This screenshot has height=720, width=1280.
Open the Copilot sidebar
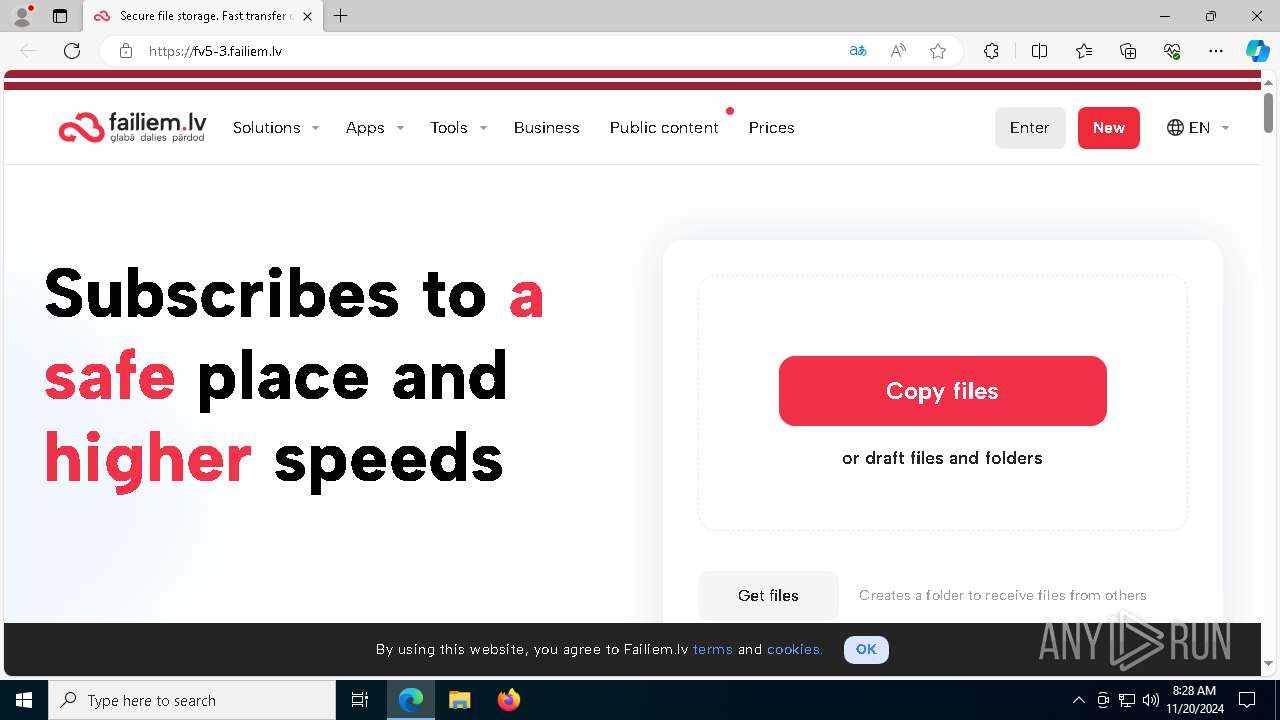[1257, 51]
